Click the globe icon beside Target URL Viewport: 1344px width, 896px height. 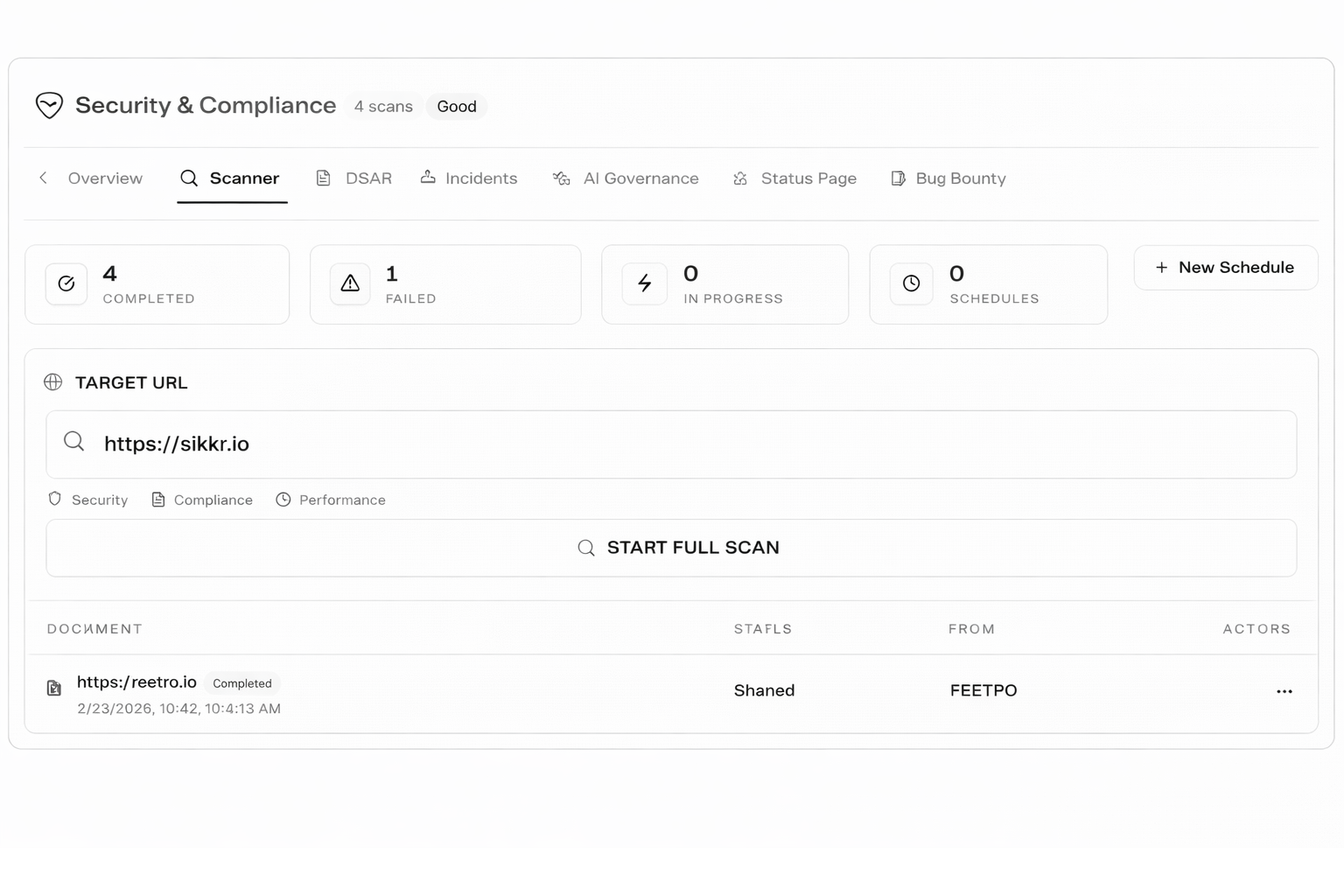point(53,382)
